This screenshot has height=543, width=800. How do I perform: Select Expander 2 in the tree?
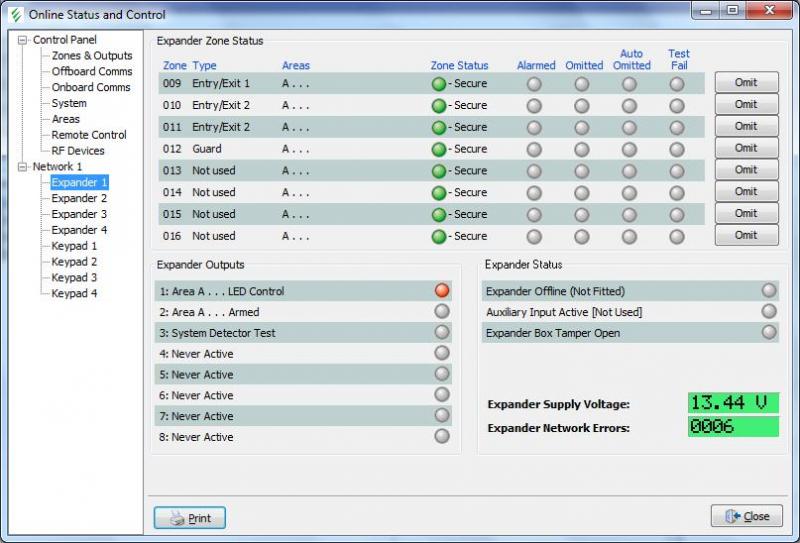coord(79,198)
